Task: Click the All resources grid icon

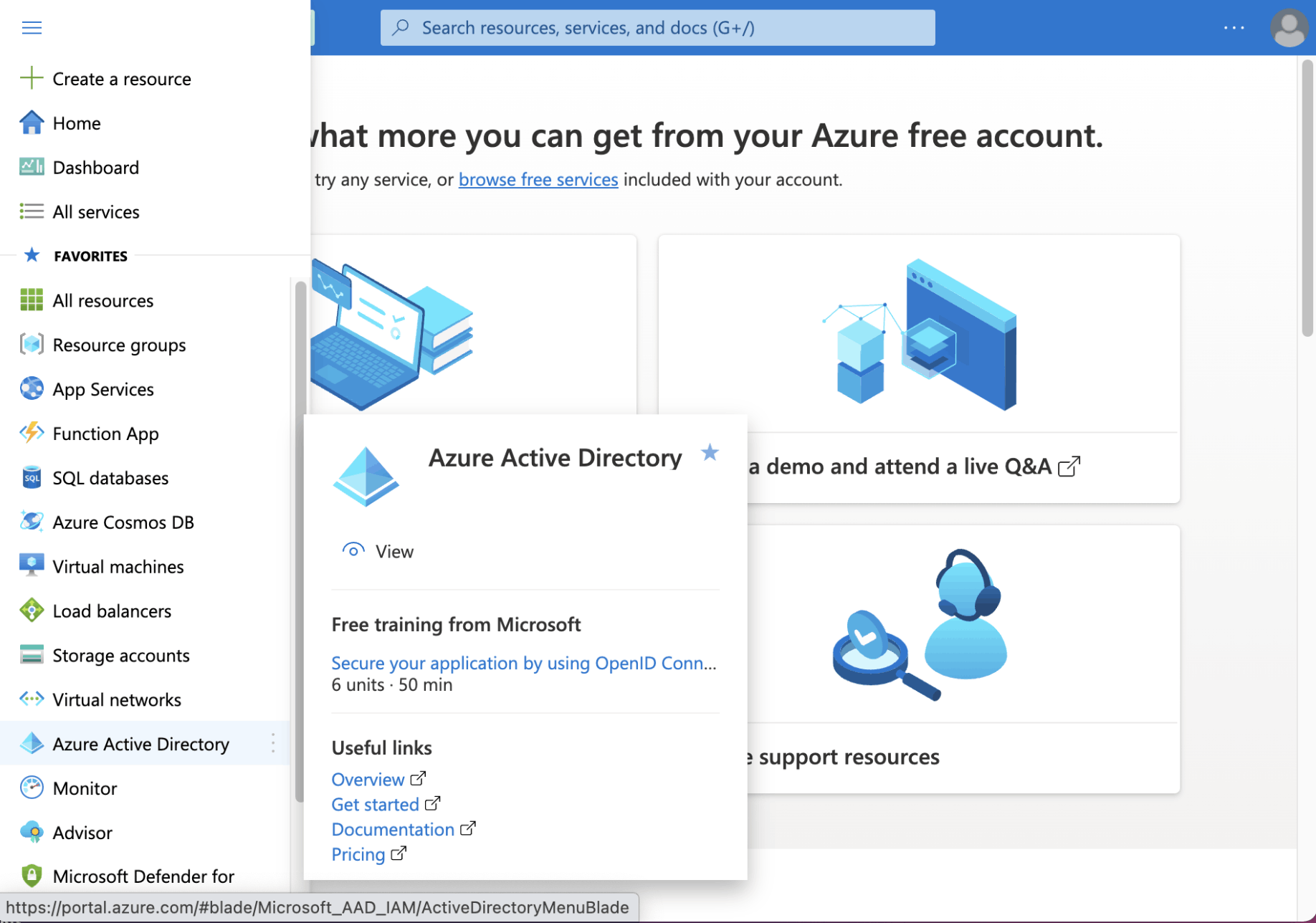Action: [32, 300]
